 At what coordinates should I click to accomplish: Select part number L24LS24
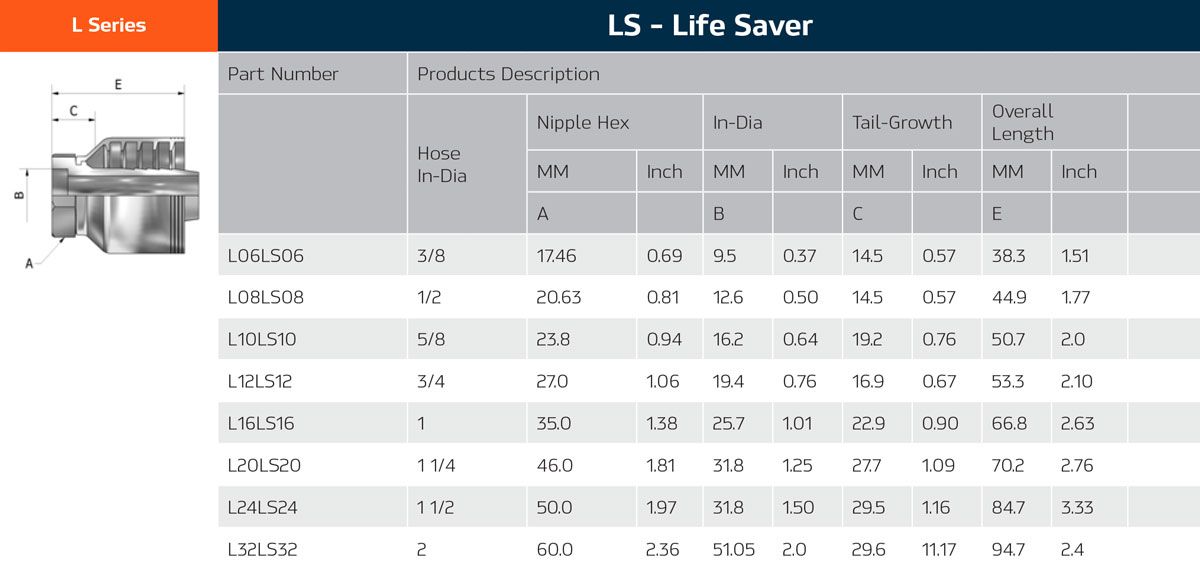coord(264,507)
